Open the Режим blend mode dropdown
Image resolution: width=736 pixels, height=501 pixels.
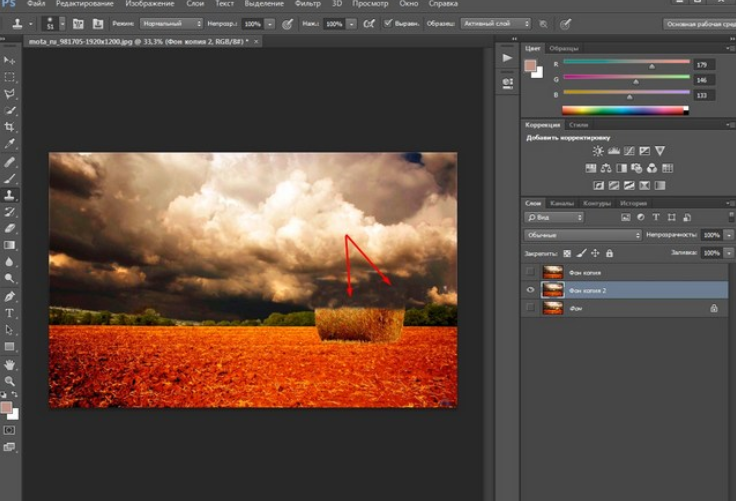pos(171,23)
